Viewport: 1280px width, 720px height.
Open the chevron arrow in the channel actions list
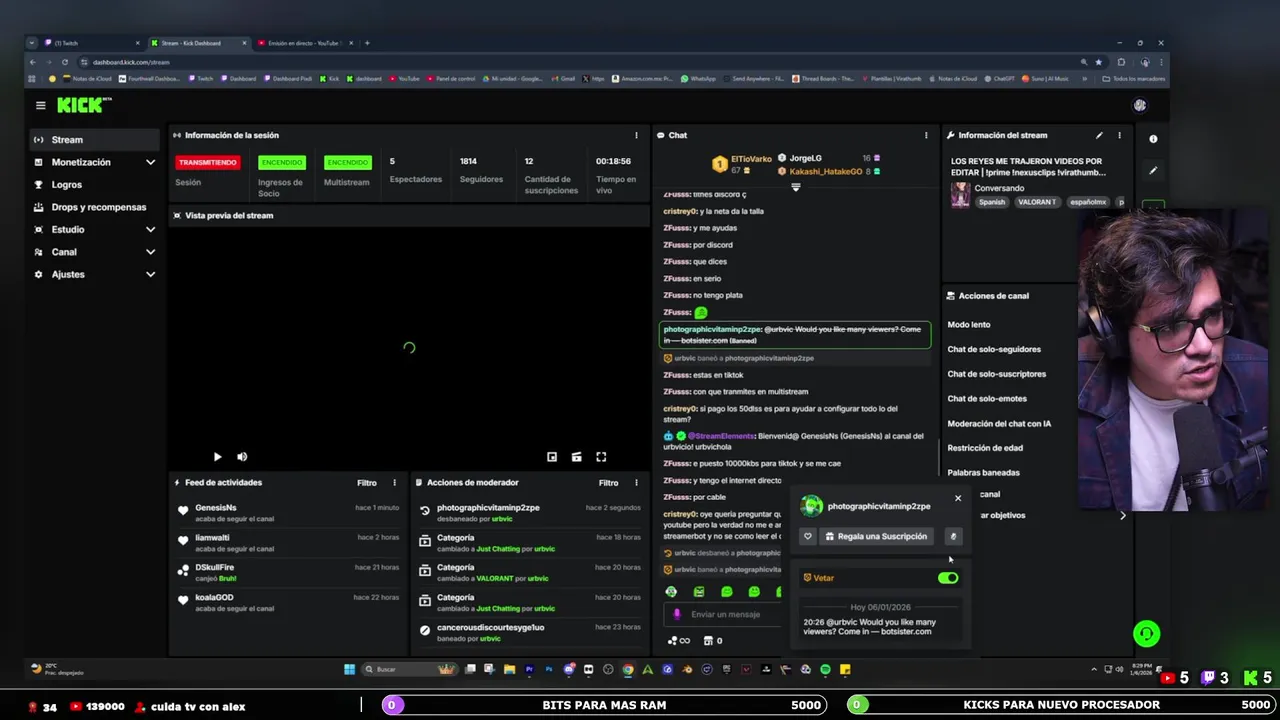click(1122, 515)
